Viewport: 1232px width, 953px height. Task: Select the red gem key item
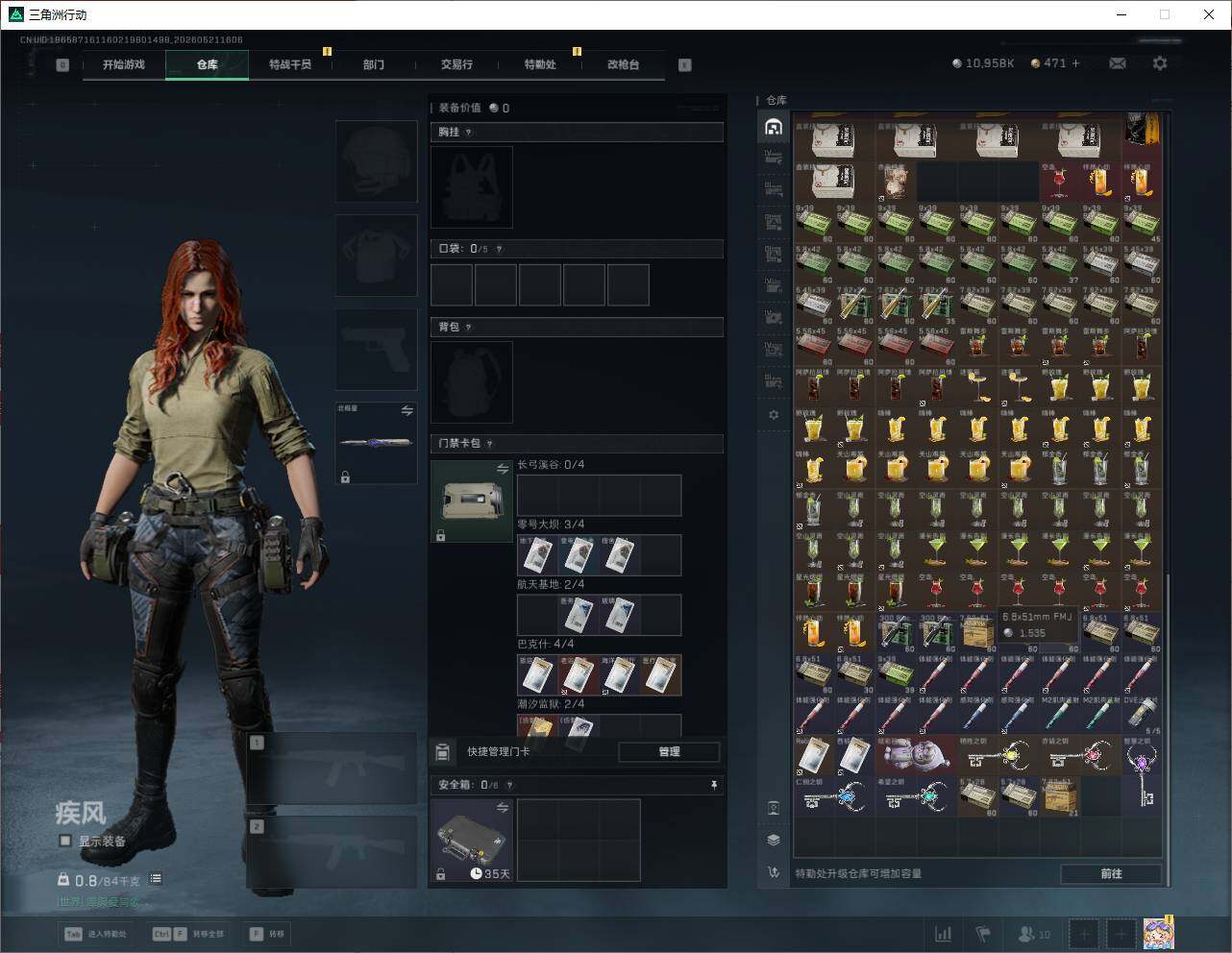tap(1081, 756)
